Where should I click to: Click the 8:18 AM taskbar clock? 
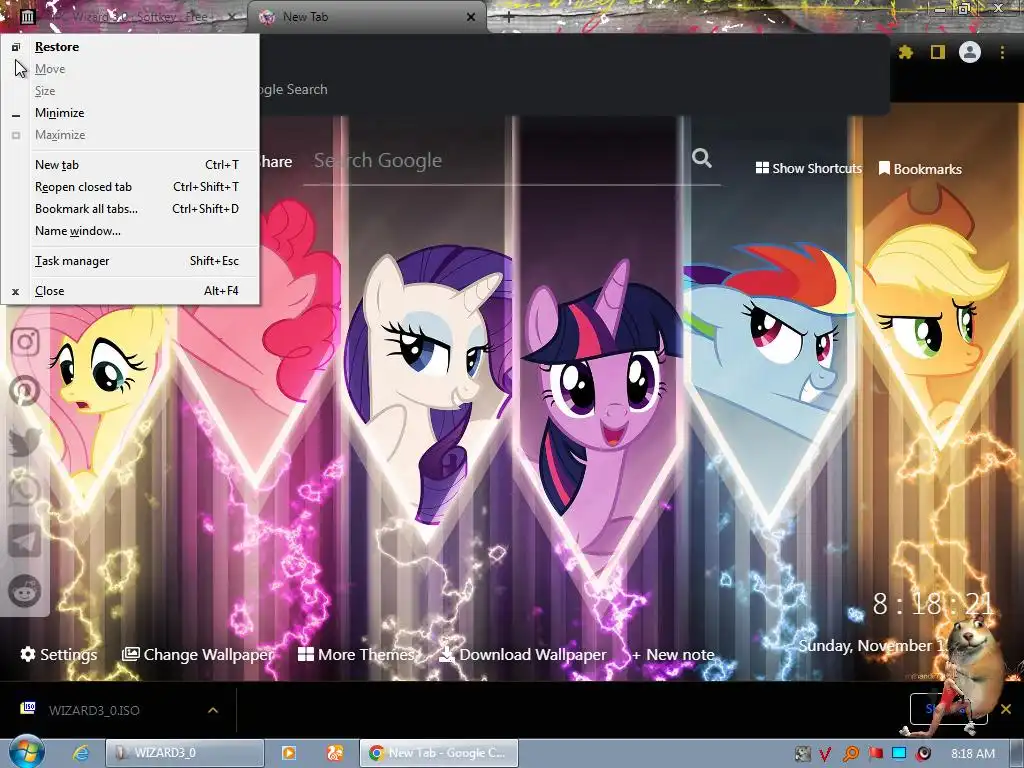tap(972, 754)
